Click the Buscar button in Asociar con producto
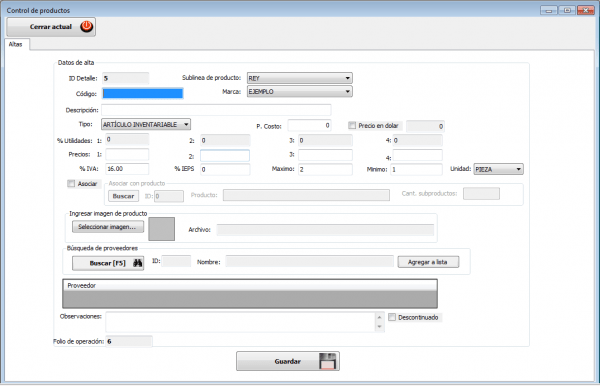Viewport: 600px width, 386px height. (x=123, y=196)
